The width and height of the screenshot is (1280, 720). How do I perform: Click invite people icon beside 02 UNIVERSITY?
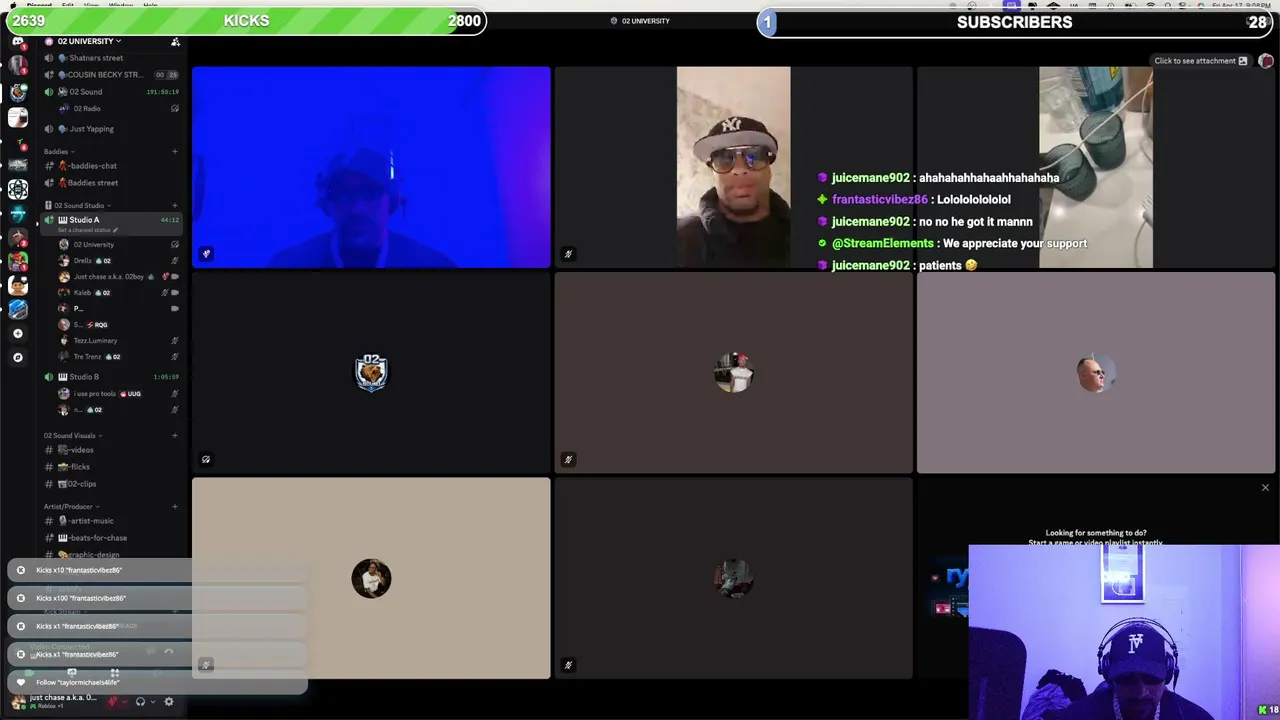[x=175, y=41]
